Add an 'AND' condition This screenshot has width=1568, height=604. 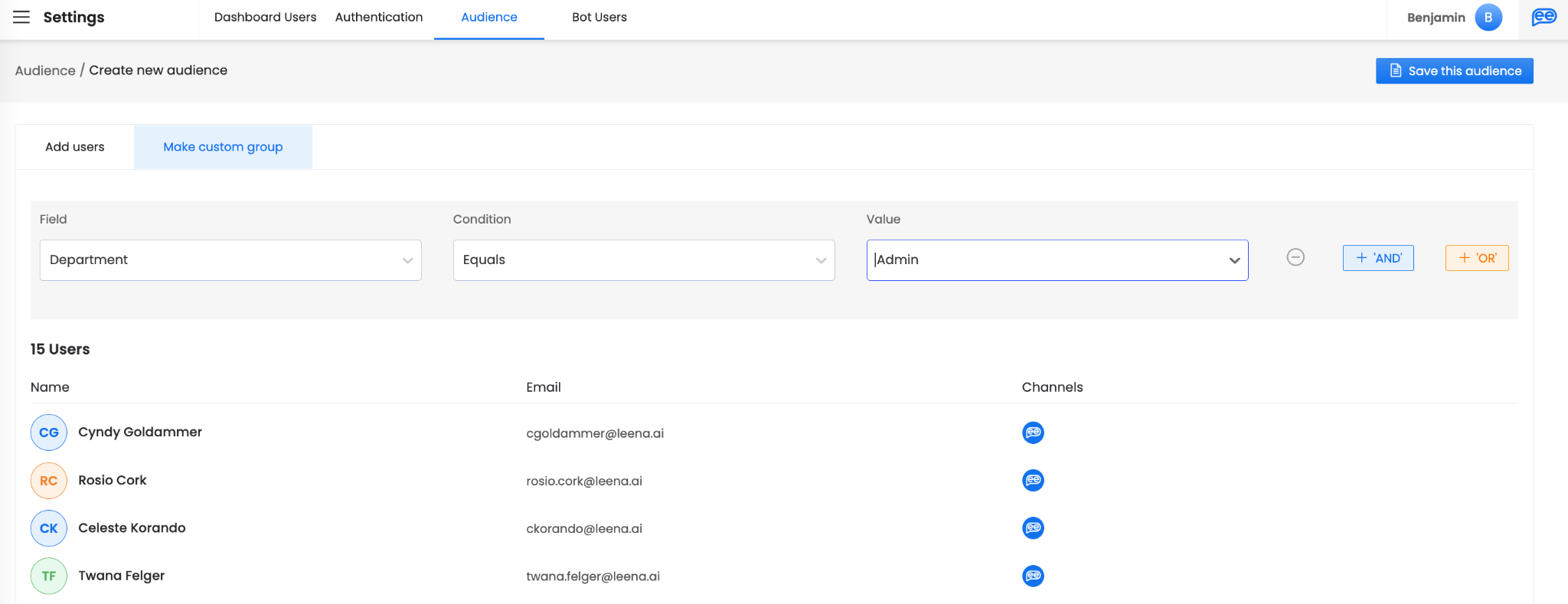pyautogui.click(x=1378, y=258)
